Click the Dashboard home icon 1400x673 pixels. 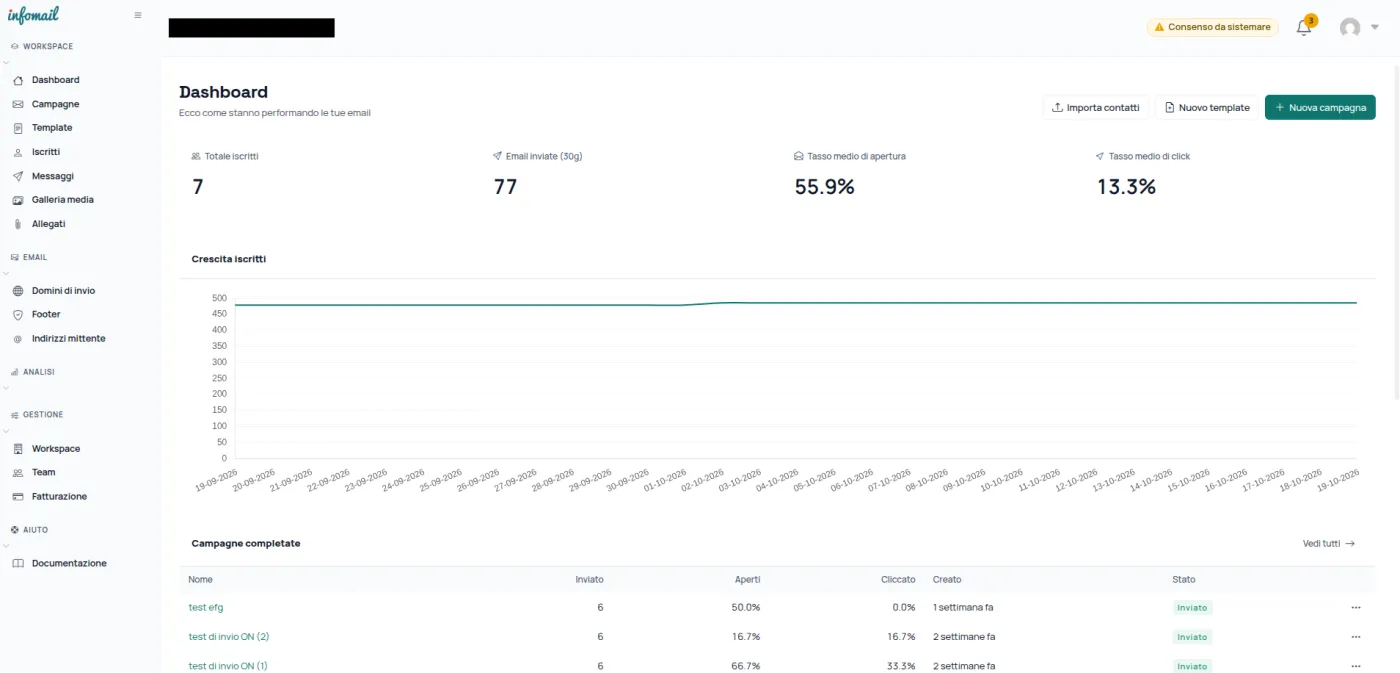[x=18, y=80]
